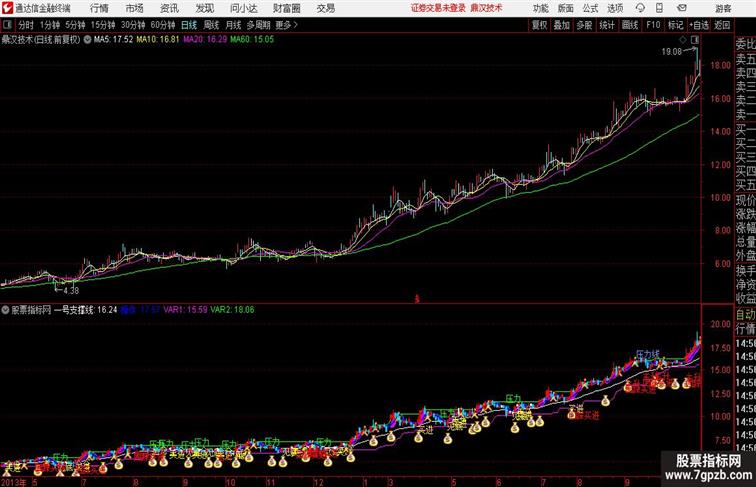
Task: Click the 2013年 date axis label
Action: (14, 482)
